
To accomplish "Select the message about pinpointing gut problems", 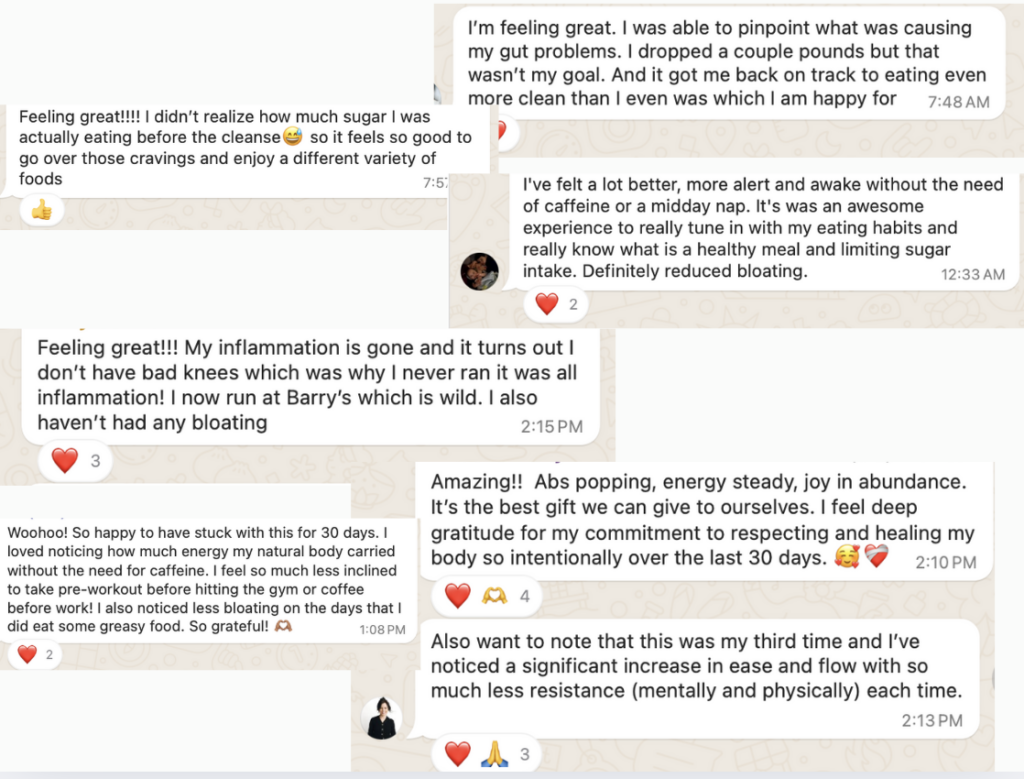I will coord(727,61).
